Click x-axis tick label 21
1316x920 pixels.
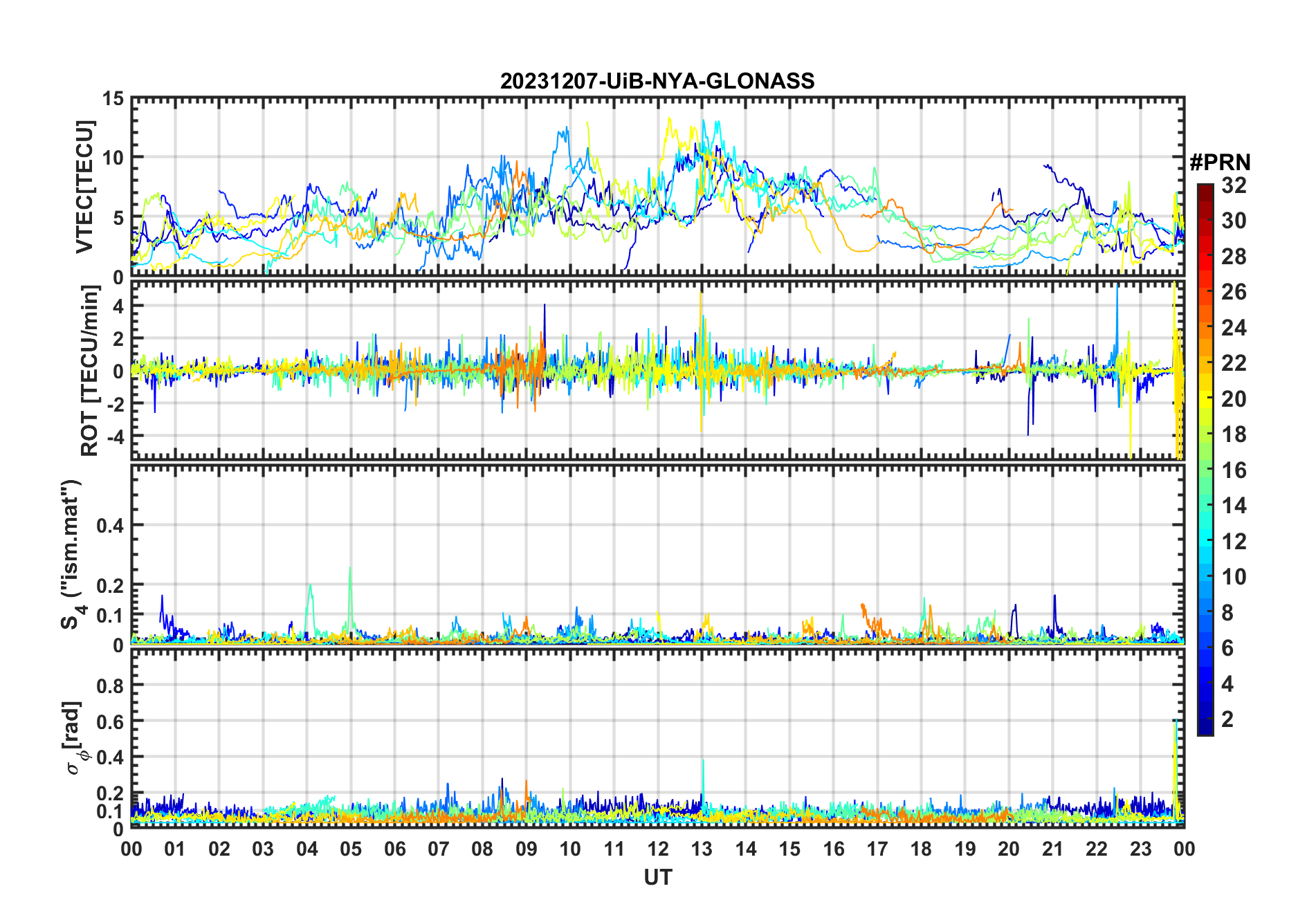click(1052, 849)
